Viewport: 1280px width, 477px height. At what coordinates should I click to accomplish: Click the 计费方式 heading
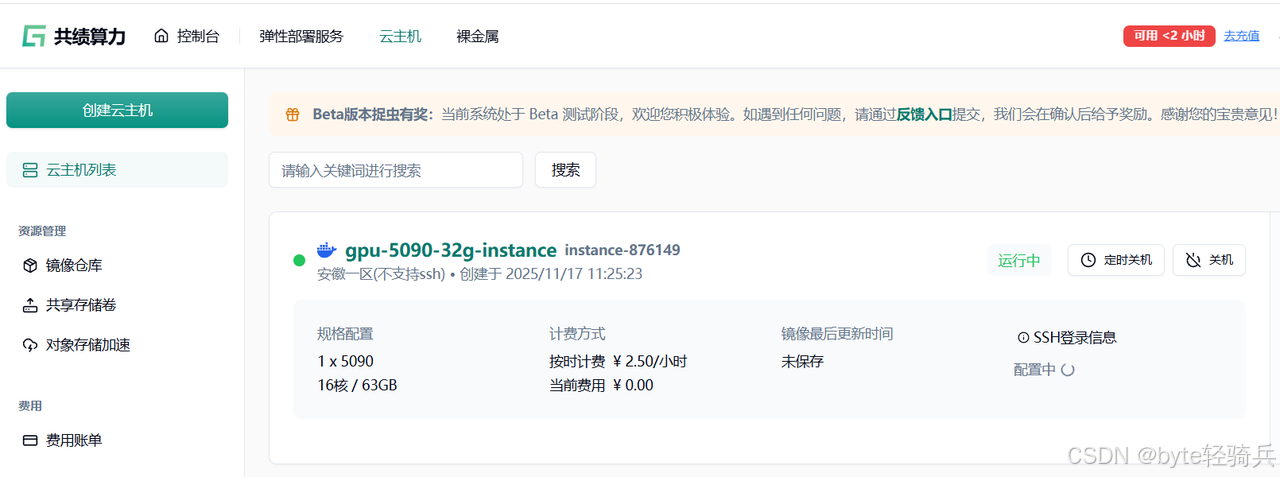click(x=577, y=334)
